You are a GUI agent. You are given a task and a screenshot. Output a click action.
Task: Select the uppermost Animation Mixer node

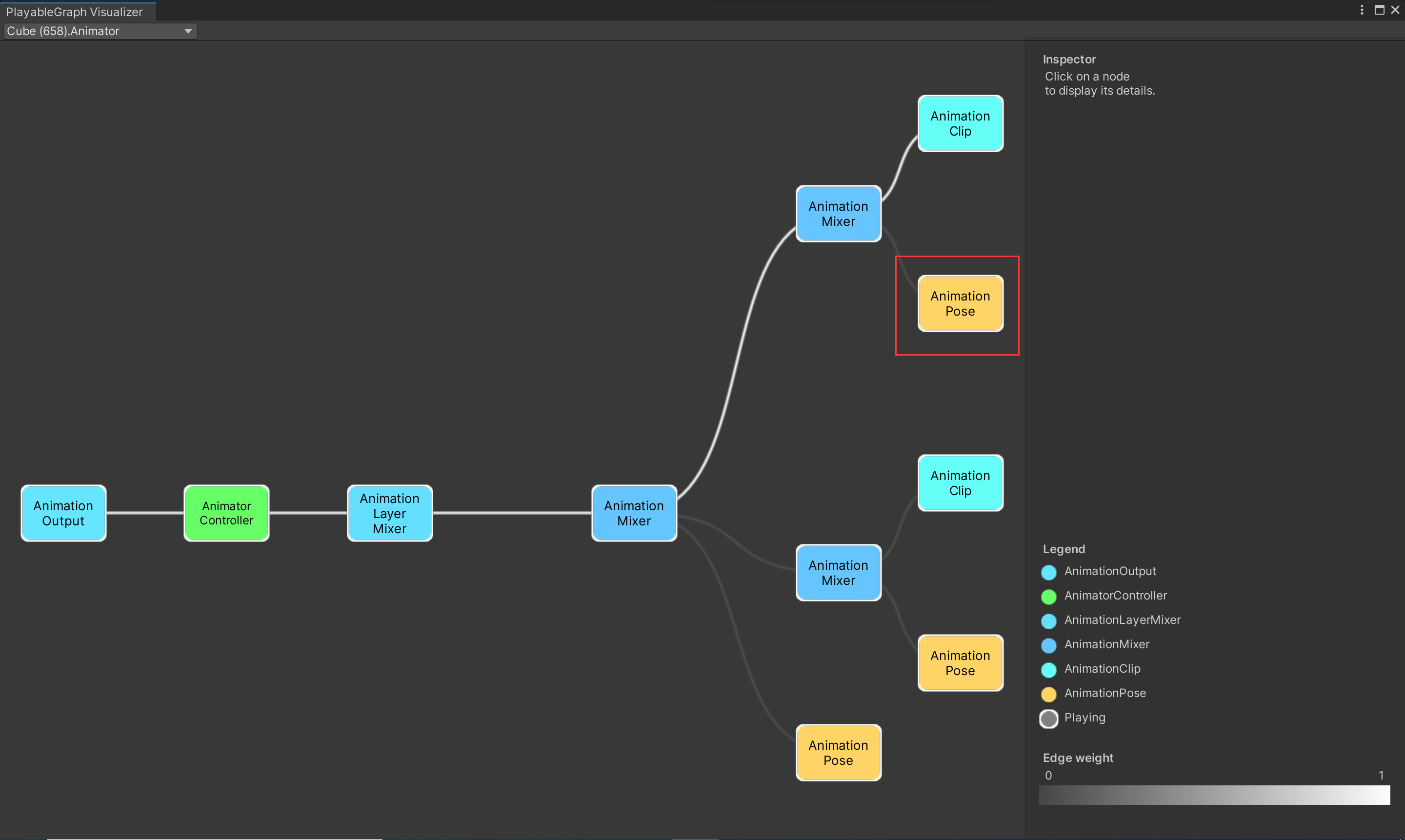click(x=838, y=213)
